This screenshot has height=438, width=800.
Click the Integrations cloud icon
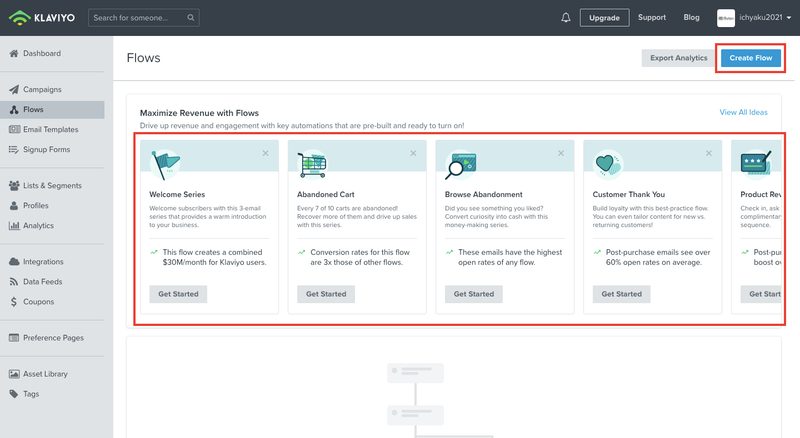pos(14,261)
